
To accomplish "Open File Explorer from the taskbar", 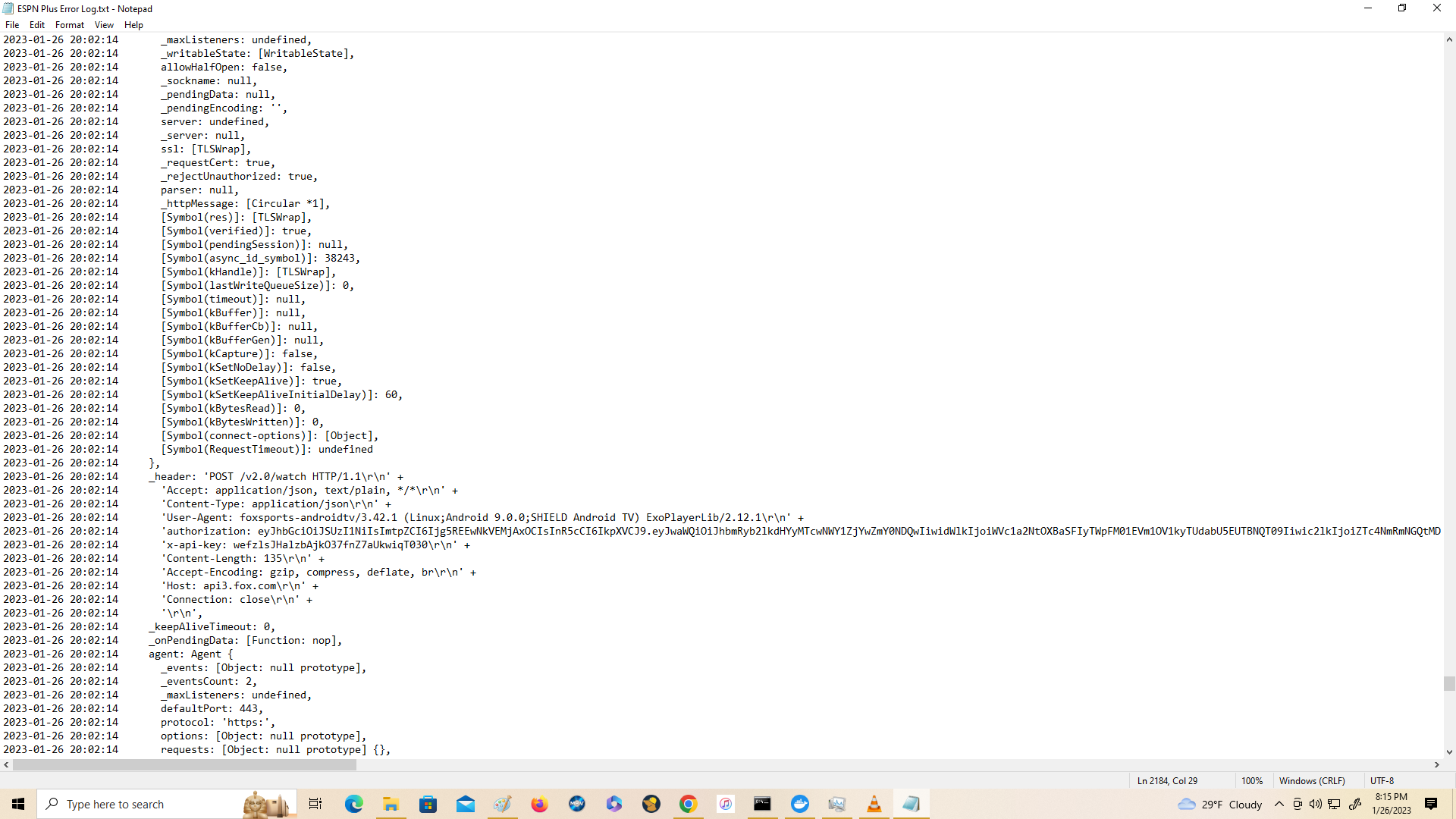I will tap(391, 804).
